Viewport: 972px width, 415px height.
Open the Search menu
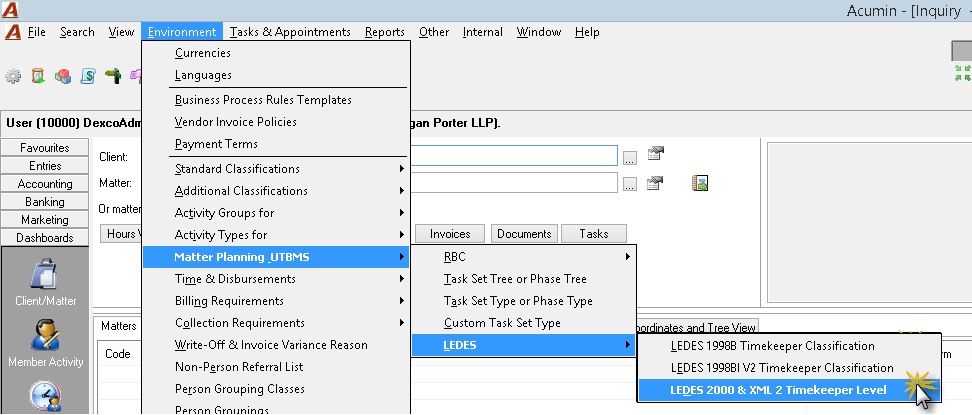tap(77, 32)
